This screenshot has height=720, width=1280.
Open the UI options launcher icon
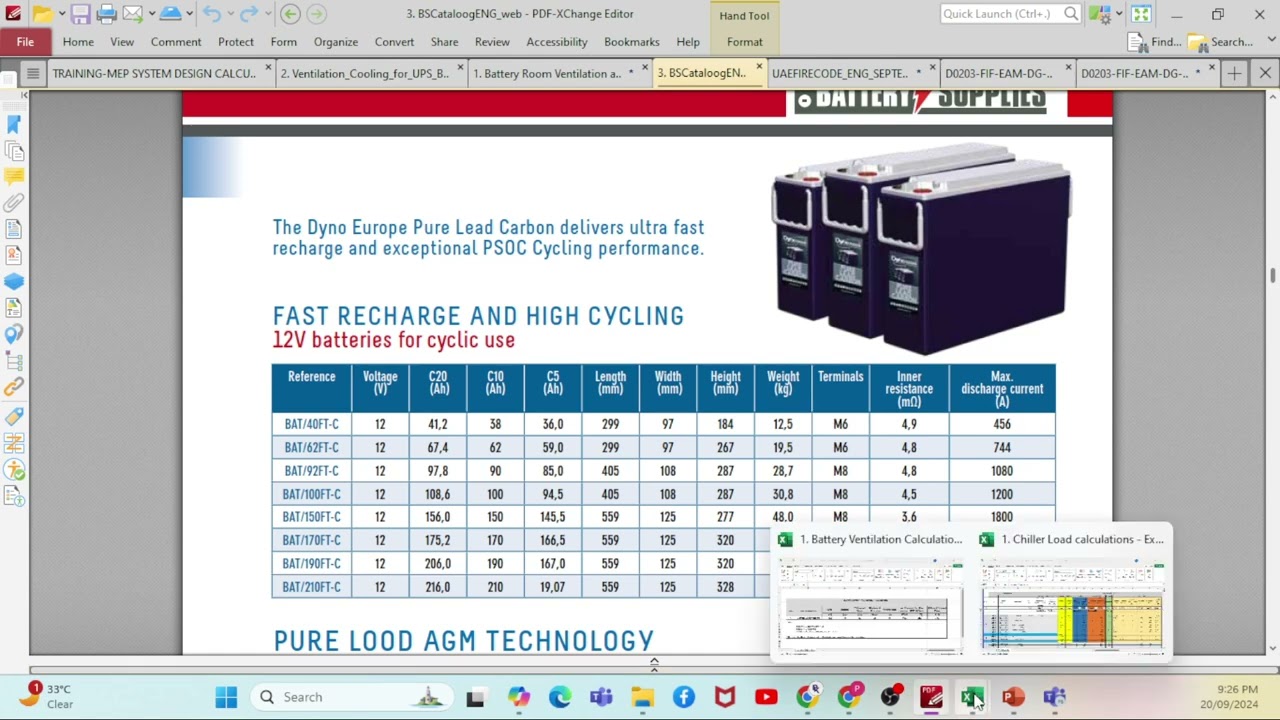click(x=1098, y=14)
